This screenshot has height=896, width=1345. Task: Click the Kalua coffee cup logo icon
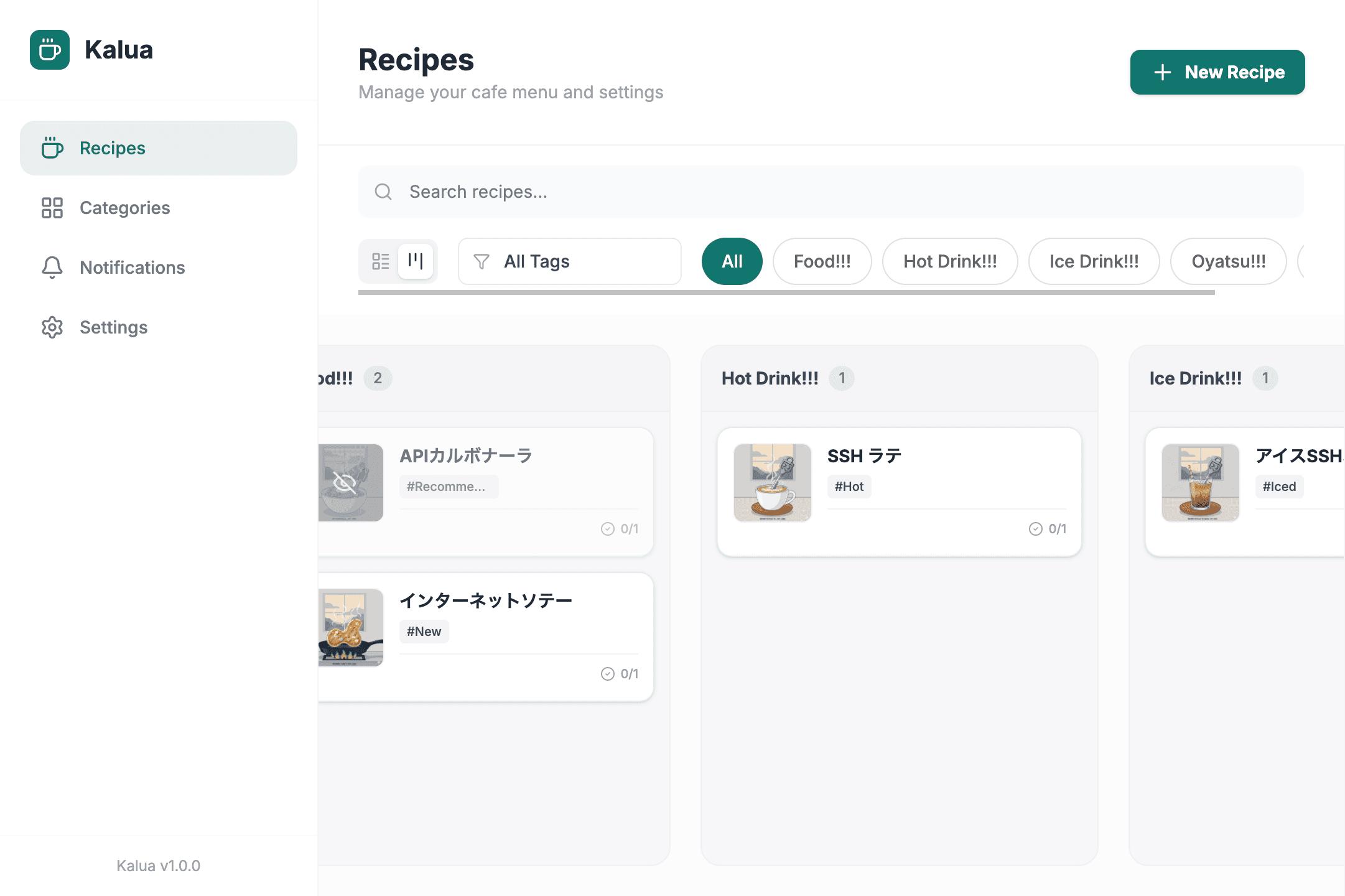click(x=50, y=50)
